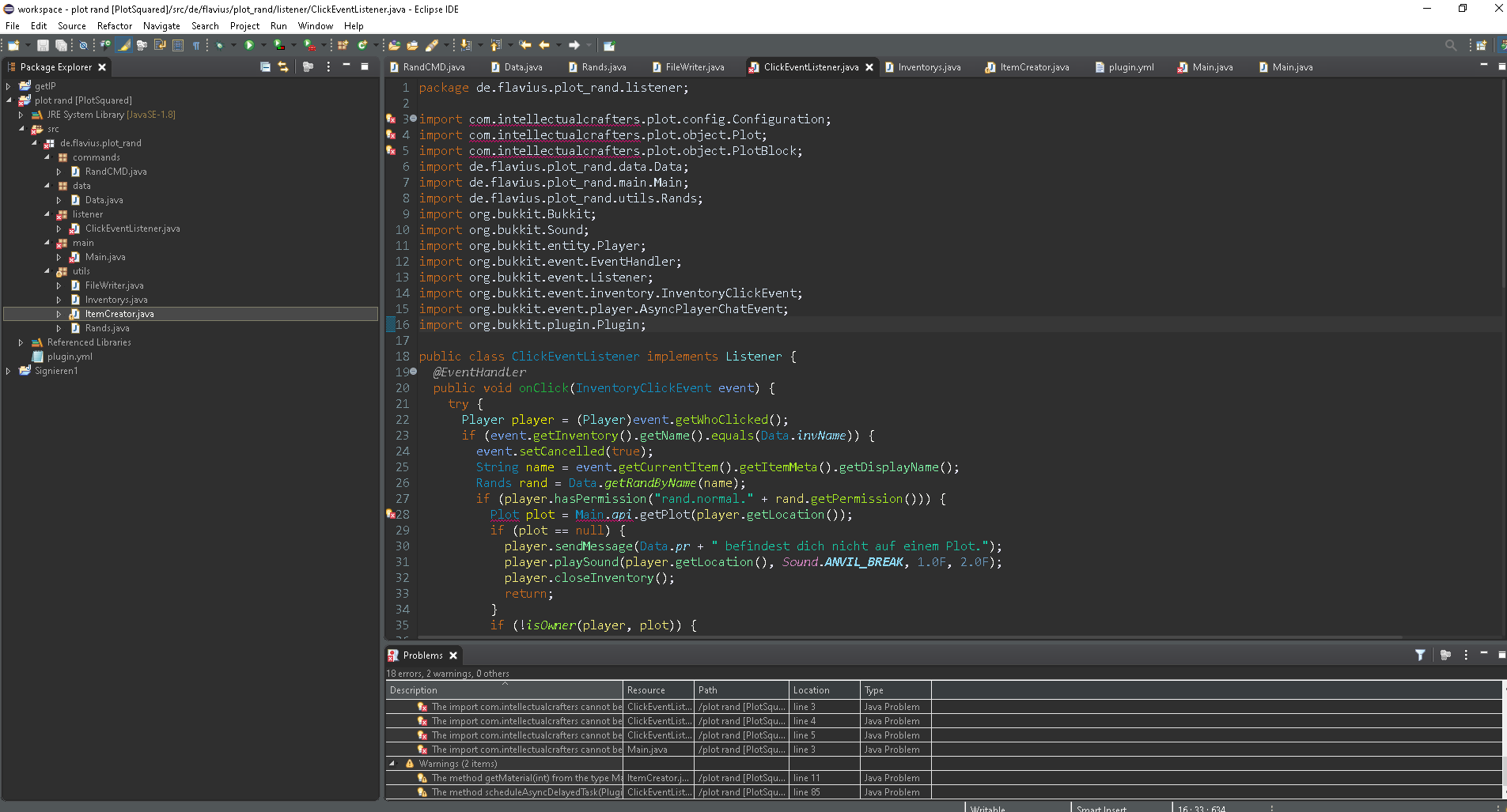
Task: Open Problems view menu dots
Action: click(1466, 655)
